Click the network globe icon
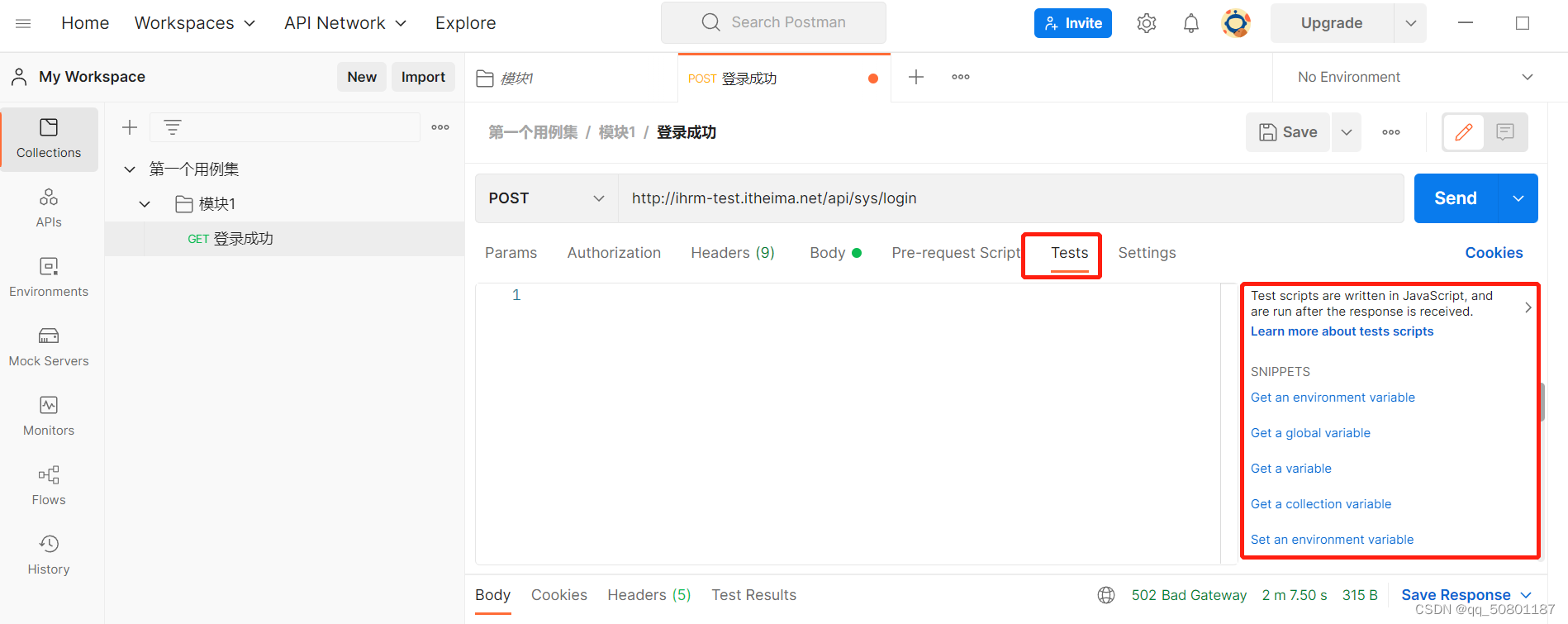The height and width of the screenshot is (624, 1568). point(1106,595)
